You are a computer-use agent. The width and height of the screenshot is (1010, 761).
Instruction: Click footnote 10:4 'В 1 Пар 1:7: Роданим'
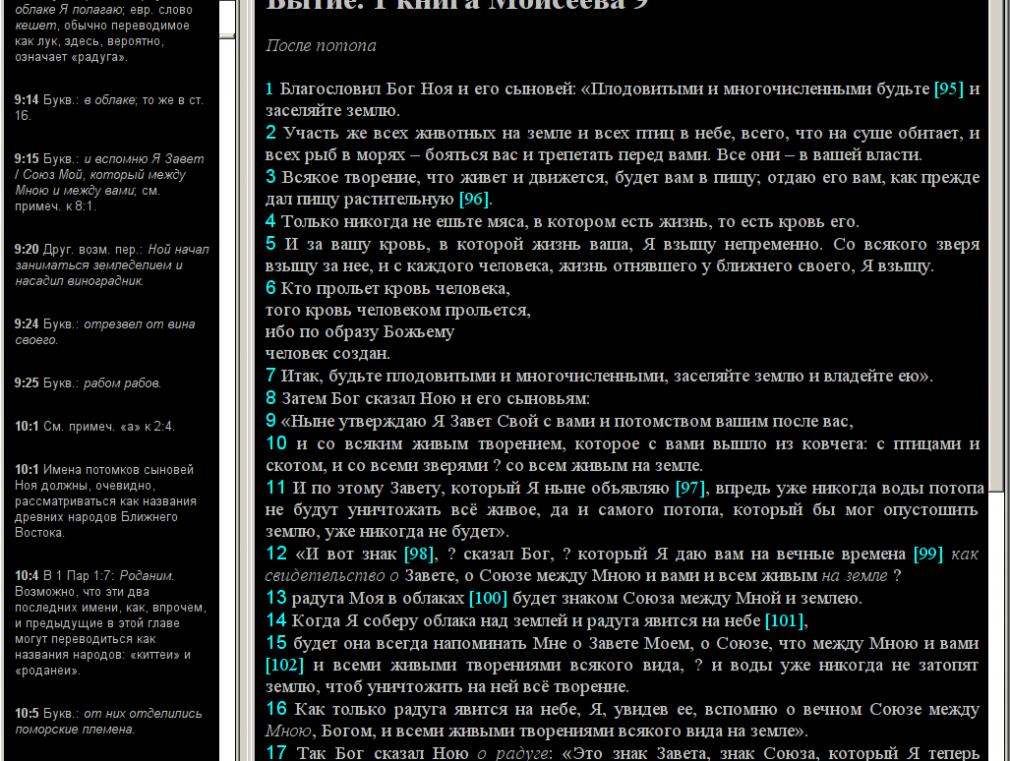[110, 622]
